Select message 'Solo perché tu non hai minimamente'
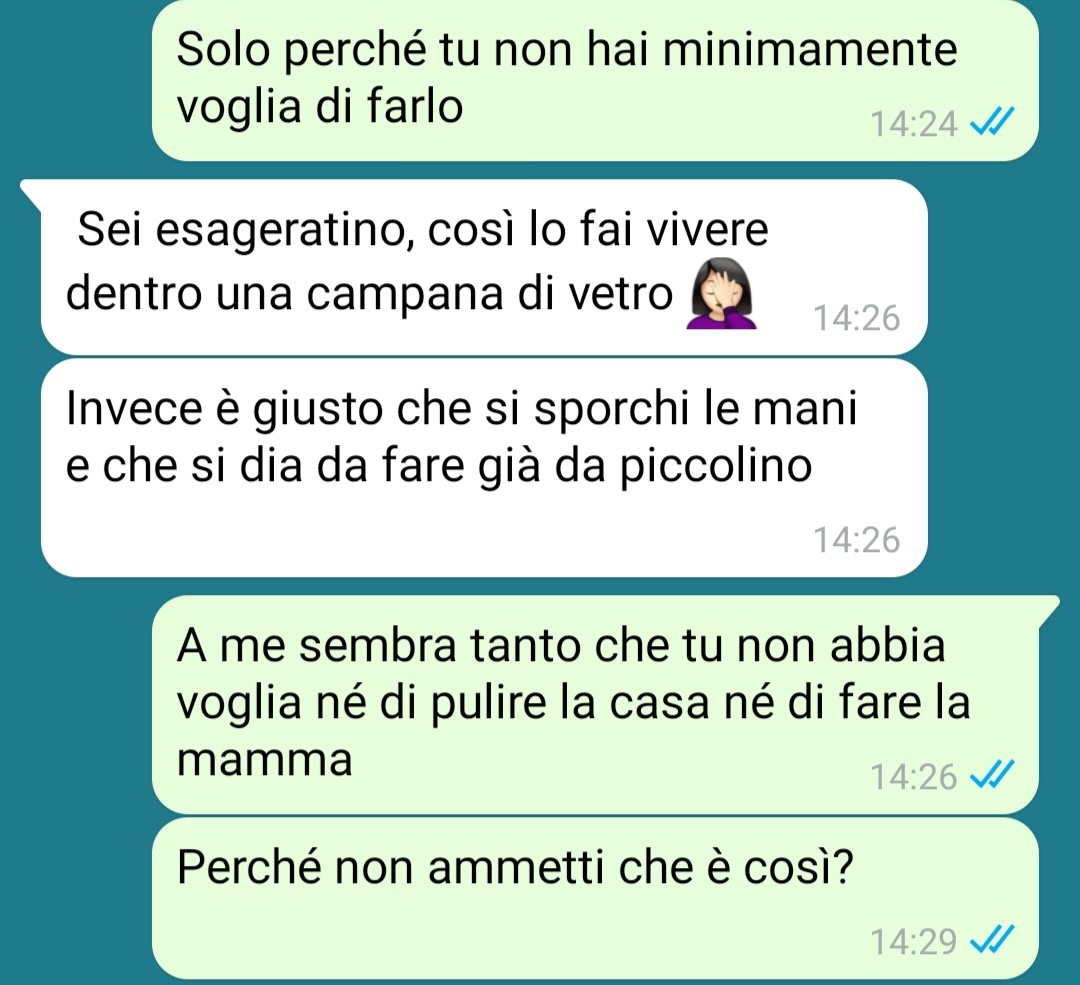 tap(595, 79)
